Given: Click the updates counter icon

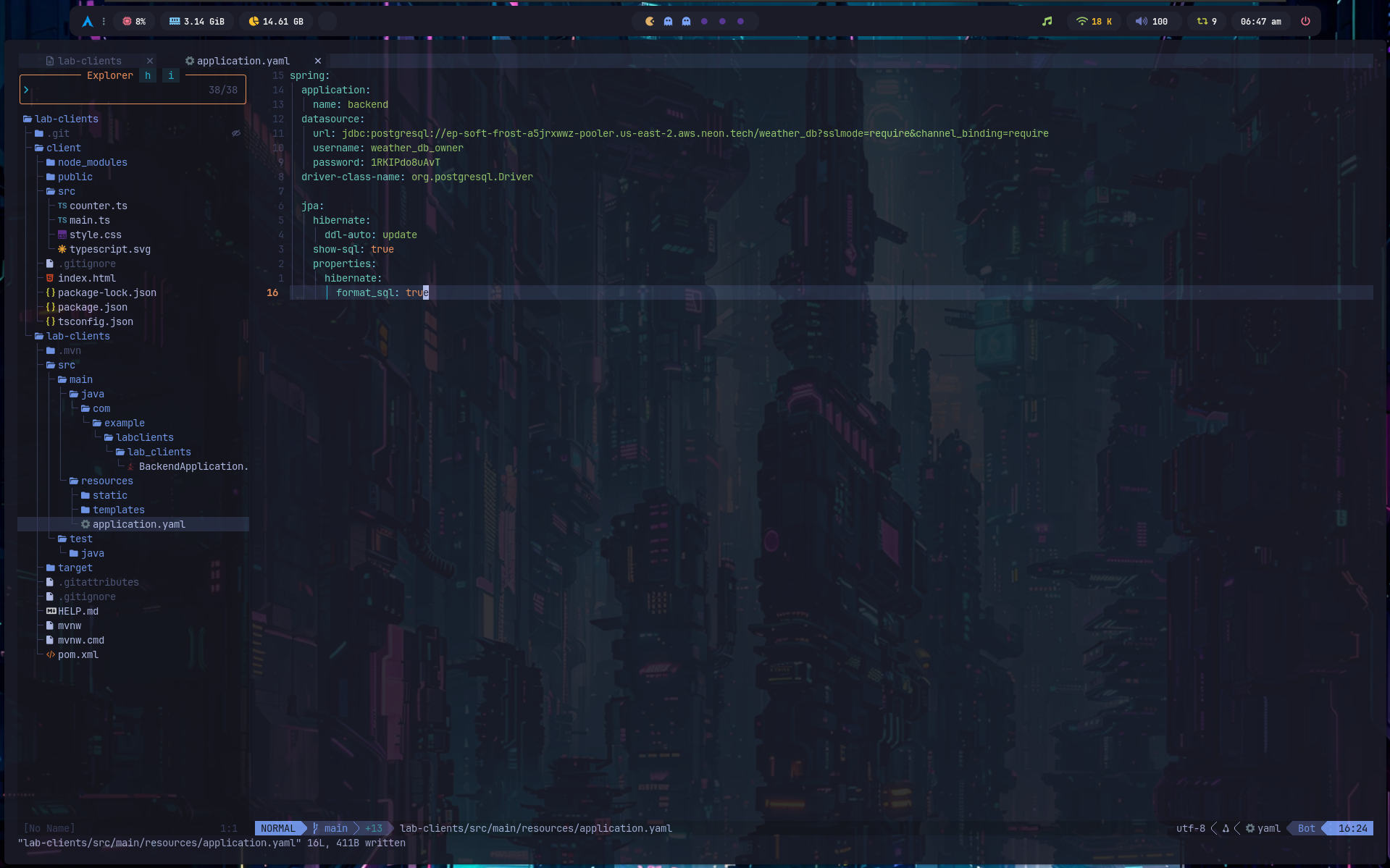Looking at the screenshot, I should coord(1202,22).
